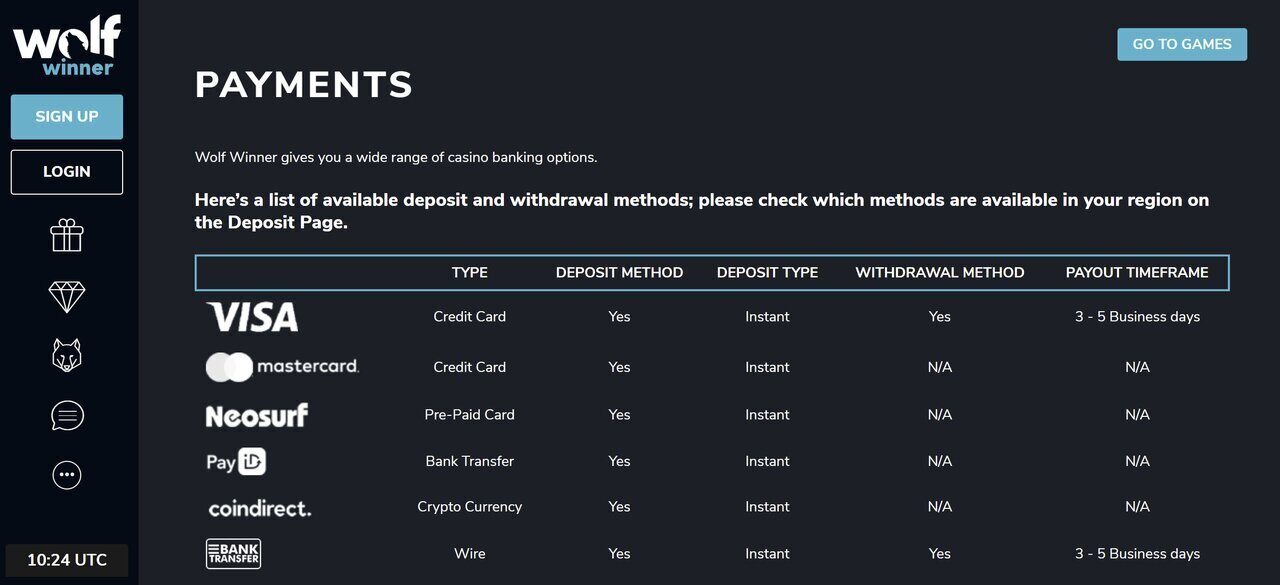The image size is (1280, 585).
Task: Click the PayID payout timeframe N/A
Action: click(x=1138, y=461)
